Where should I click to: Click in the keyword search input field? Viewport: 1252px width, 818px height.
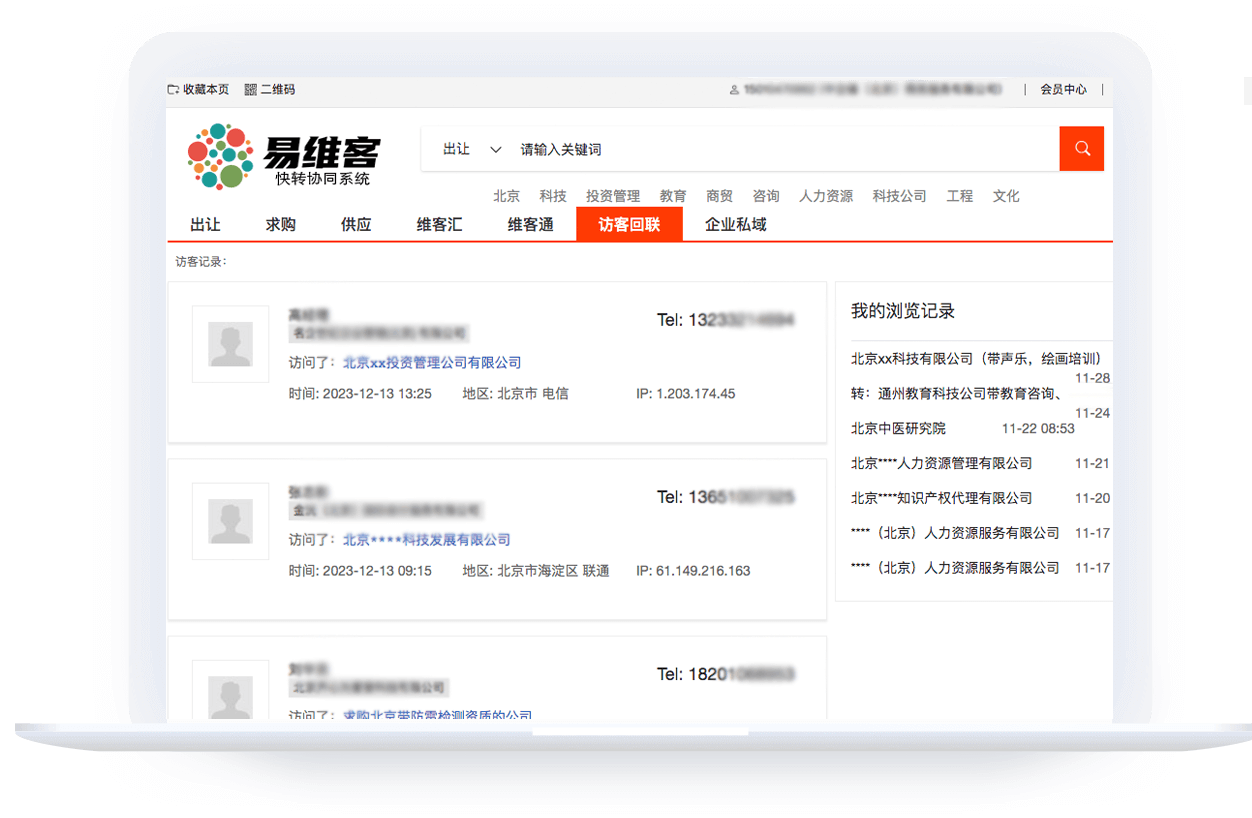(x=780, y=149)
